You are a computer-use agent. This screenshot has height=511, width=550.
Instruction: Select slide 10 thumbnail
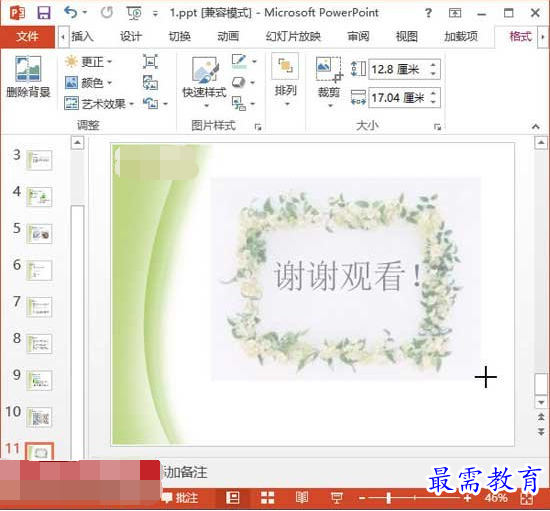point(39,417)
